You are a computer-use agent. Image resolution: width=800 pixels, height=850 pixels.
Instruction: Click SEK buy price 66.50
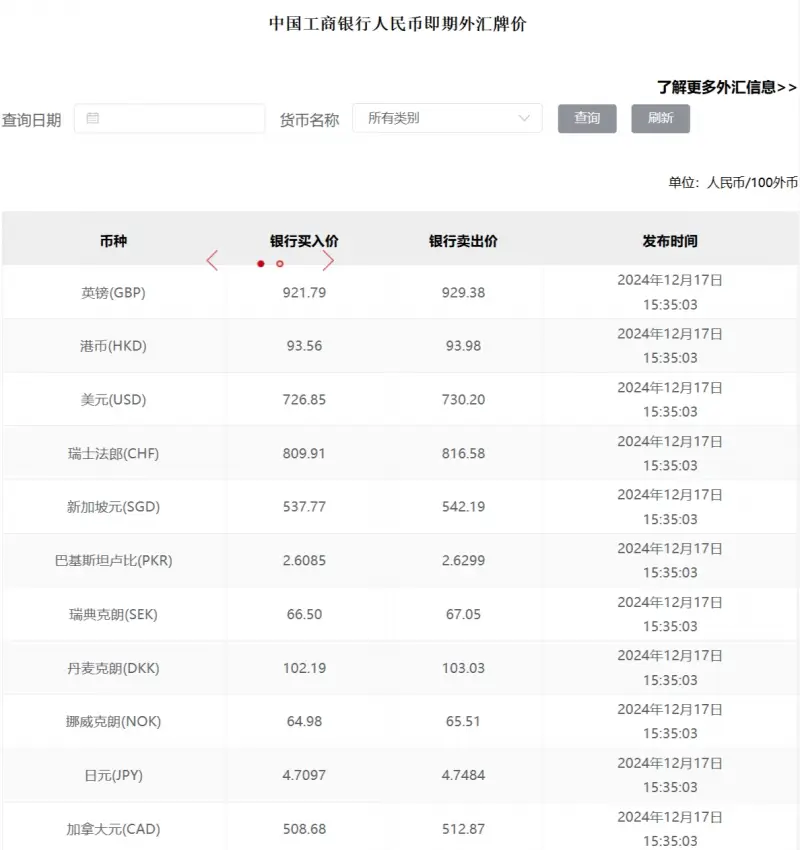pyautogui.click(x=304, y=614)
